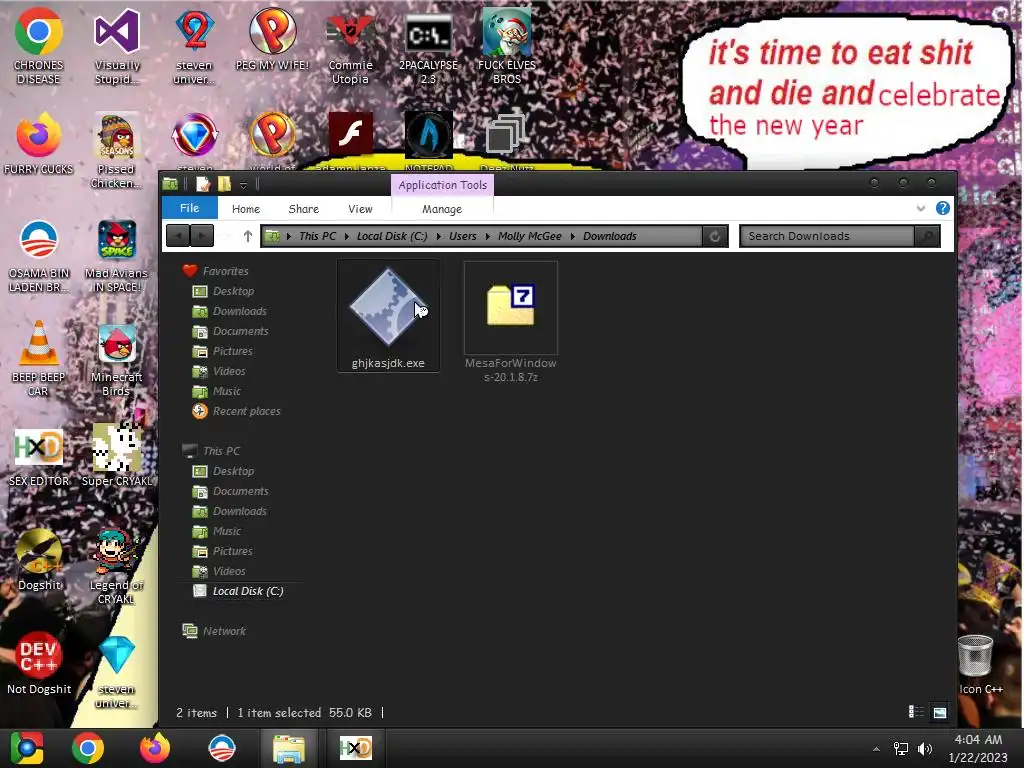Image resolution: width=1024 pixels, height=768 pixels.
Task: Click the Properties quick access icon
Action: (x=203, y=184)
